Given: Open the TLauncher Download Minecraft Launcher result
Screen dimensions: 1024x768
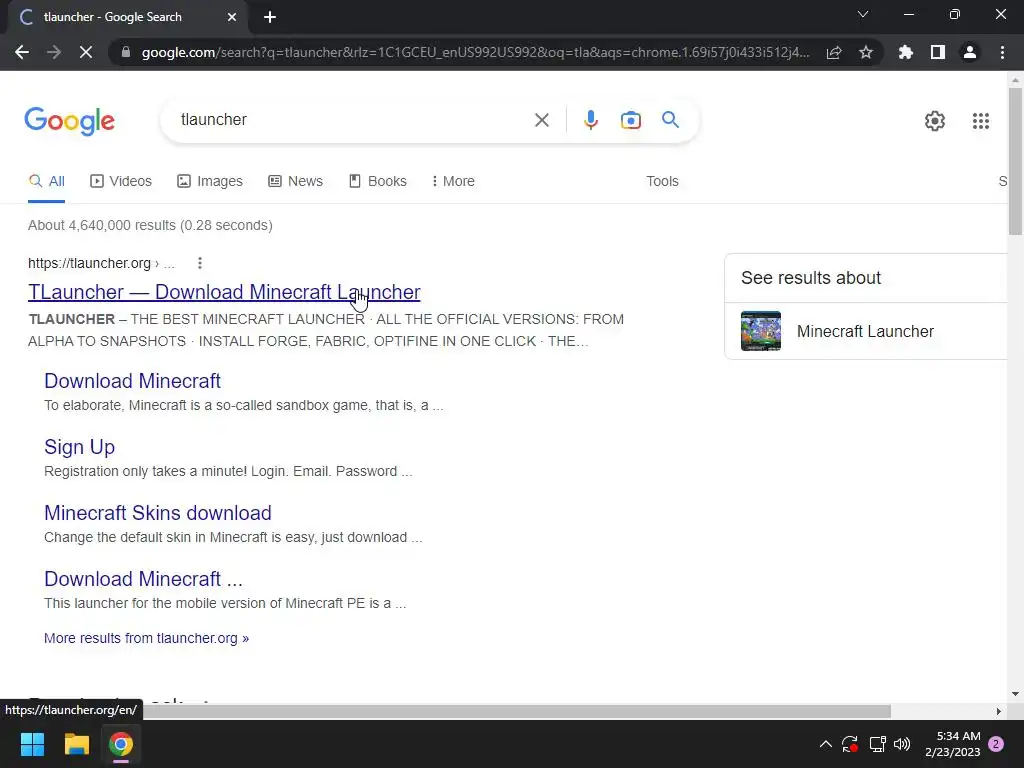Looking at the screenshot, I should (x=224, y=292).
